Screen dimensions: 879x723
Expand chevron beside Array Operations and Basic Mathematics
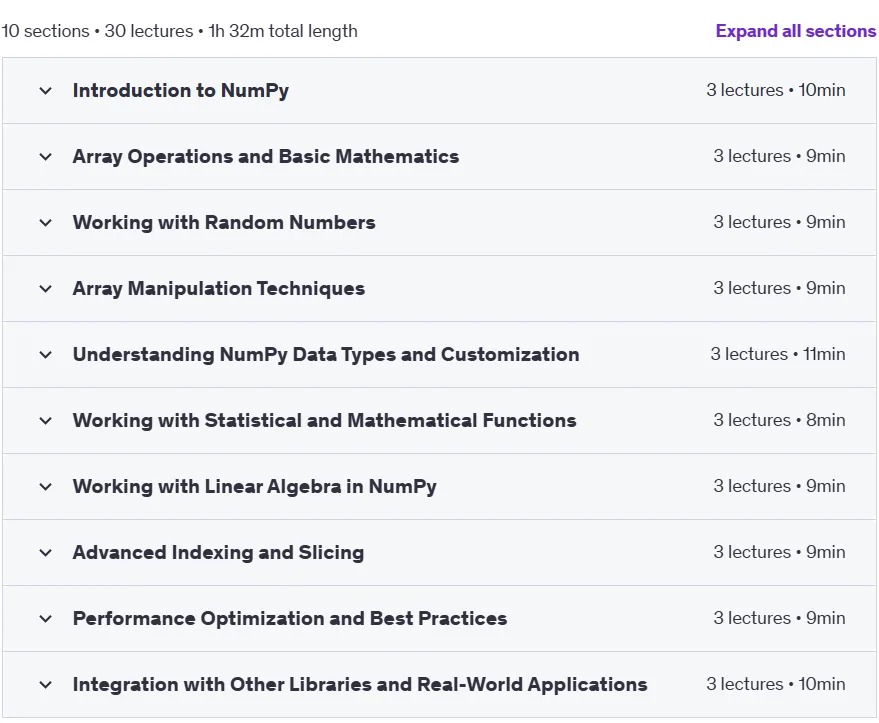click(45, 157)
